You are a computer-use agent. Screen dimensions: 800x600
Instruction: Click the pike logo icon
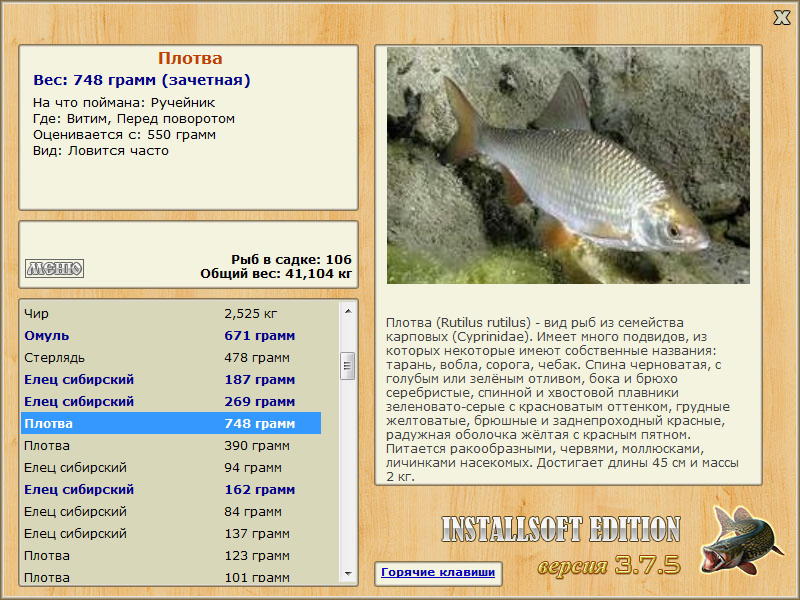point(742,540)
